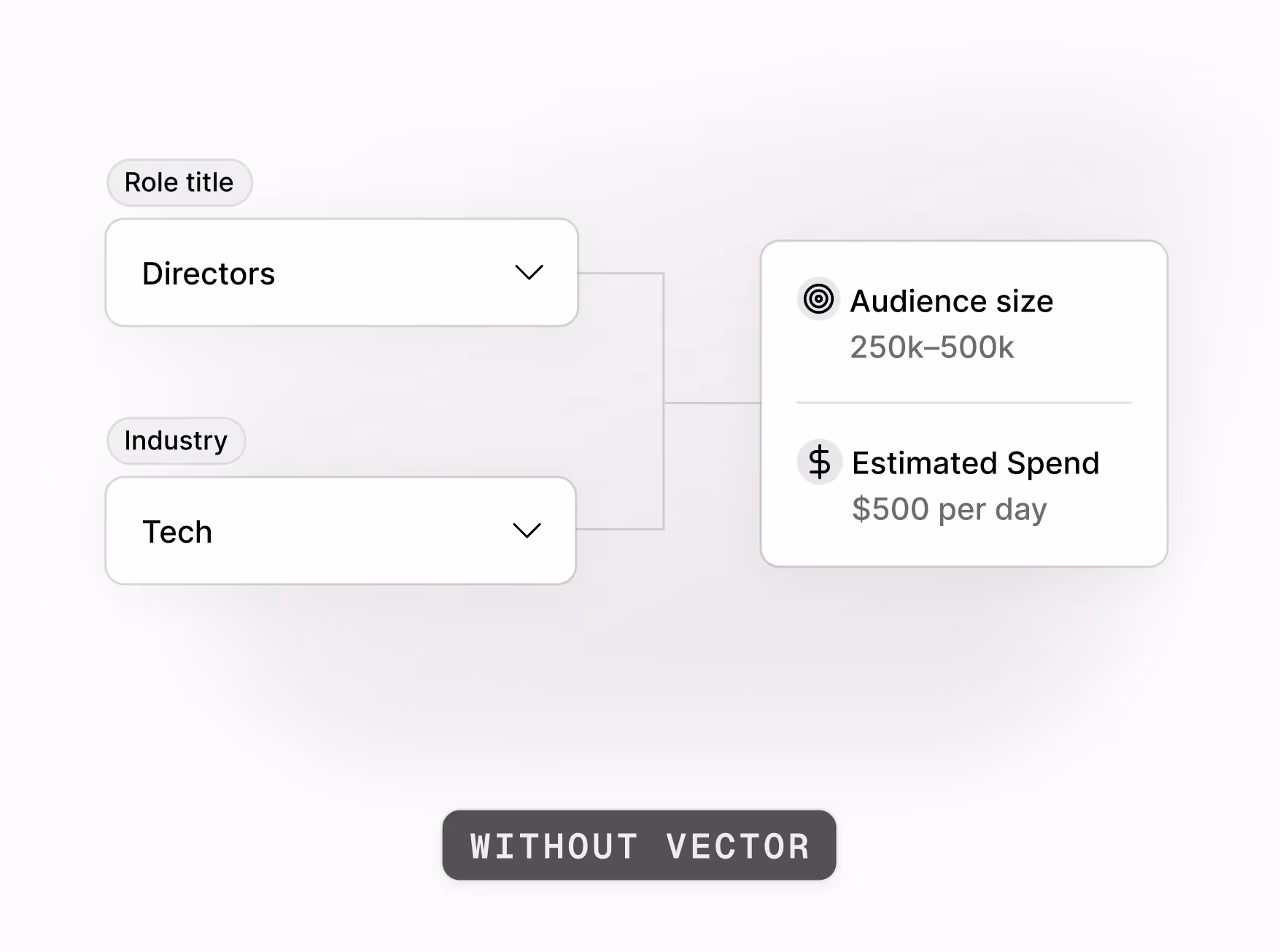Click the audience size target icon
The height and width of the screenshot is (952, 1280).
[x=818, y=299]
